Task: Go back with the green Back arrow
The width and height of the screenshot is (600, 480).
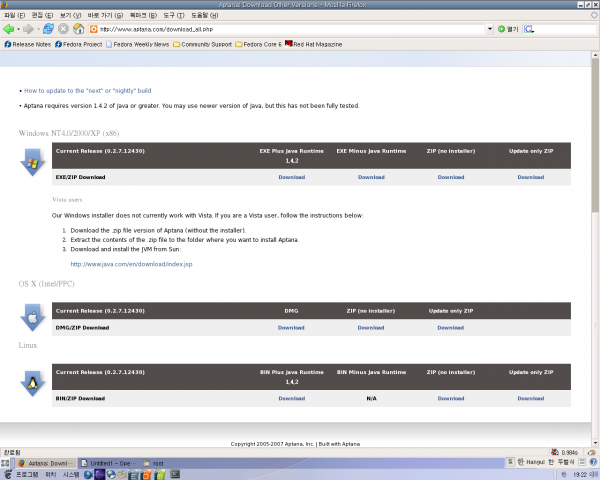Action: coord(8,29)
